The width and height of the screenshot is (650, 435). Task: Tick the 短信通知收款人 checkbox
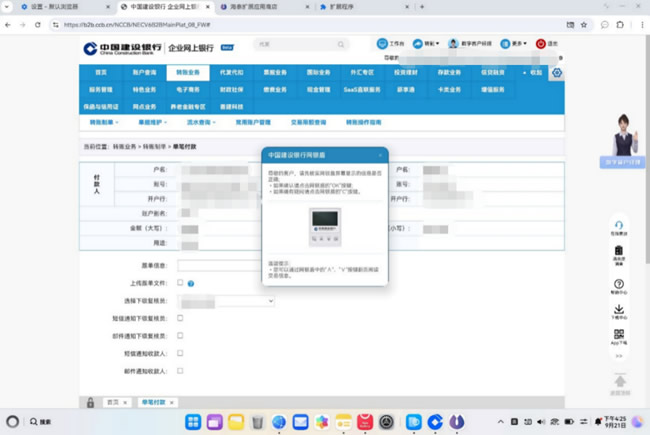[180, 353]
